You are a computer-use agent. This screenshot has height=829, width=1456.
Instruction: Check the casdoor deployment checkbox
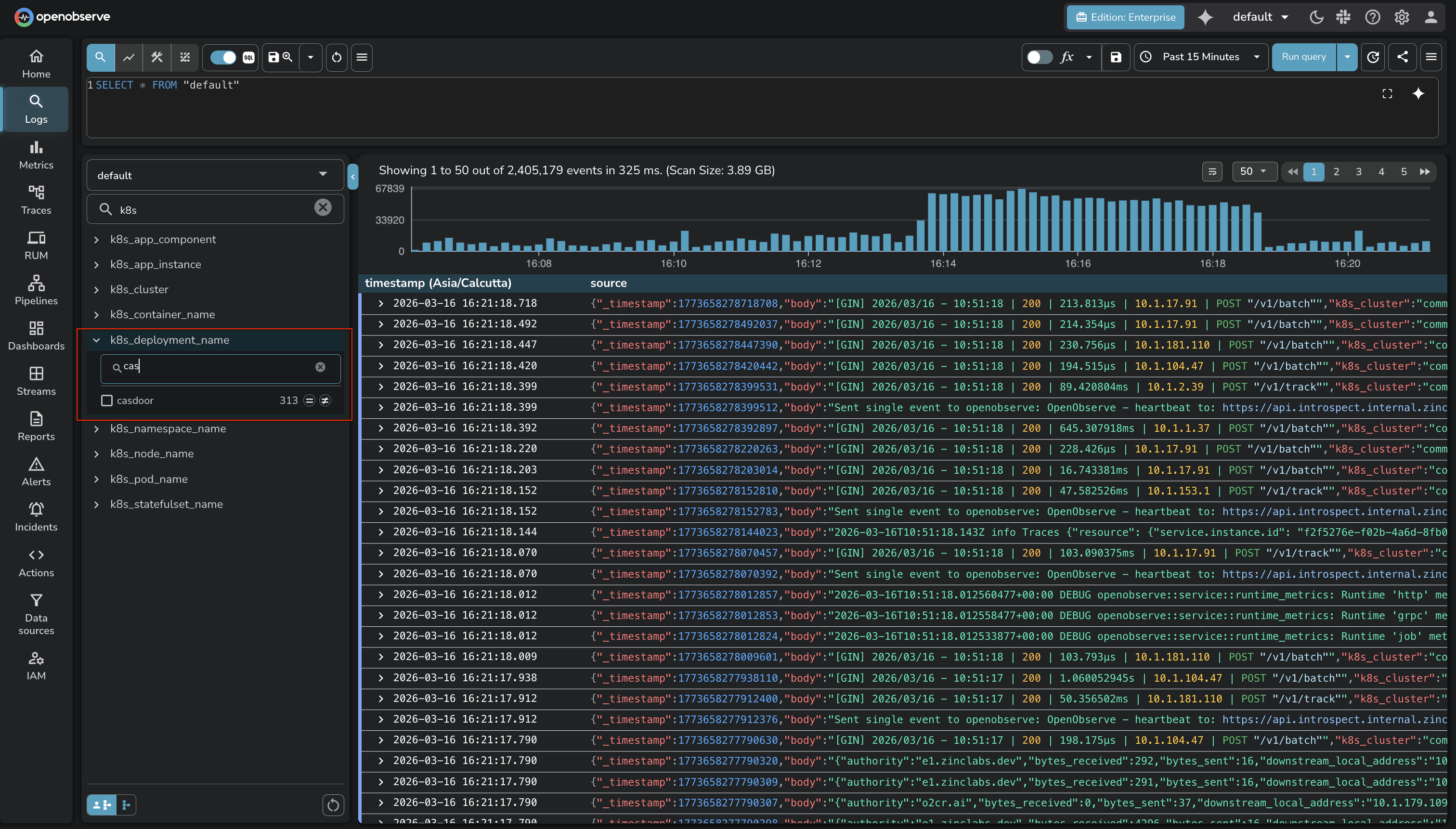106,400
